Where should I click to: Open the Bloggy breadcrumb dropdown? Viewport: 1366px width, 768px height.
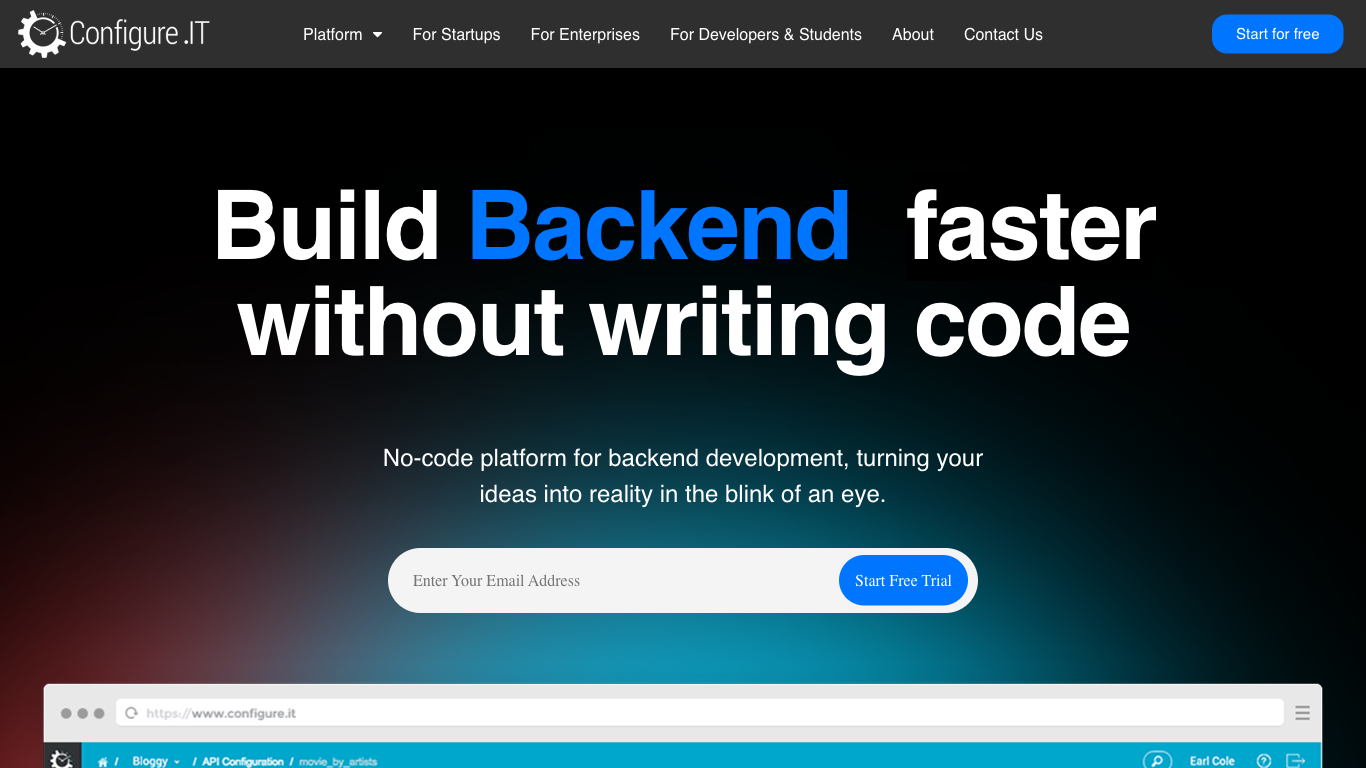pos(156,762)
